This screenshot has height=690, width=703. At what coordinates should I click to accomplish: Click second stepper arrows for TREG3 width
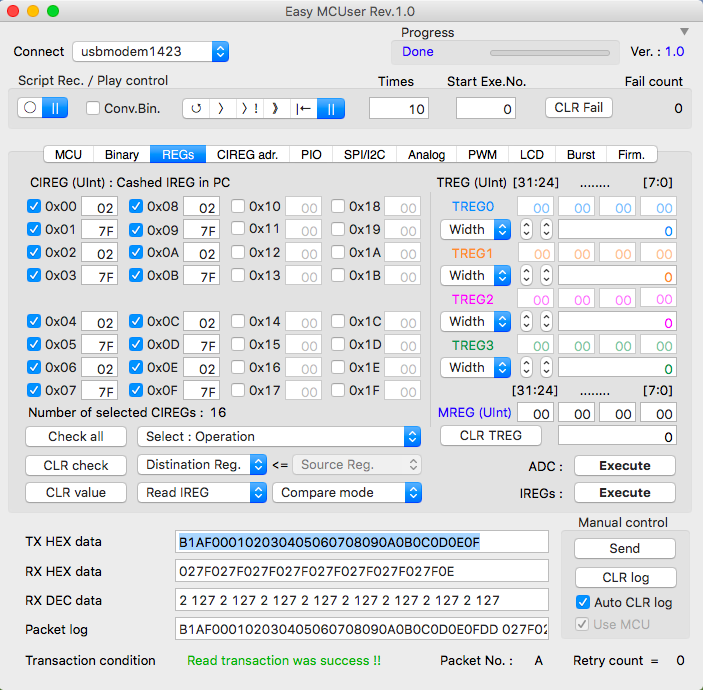pyautogui.click(x=546, y=368)
